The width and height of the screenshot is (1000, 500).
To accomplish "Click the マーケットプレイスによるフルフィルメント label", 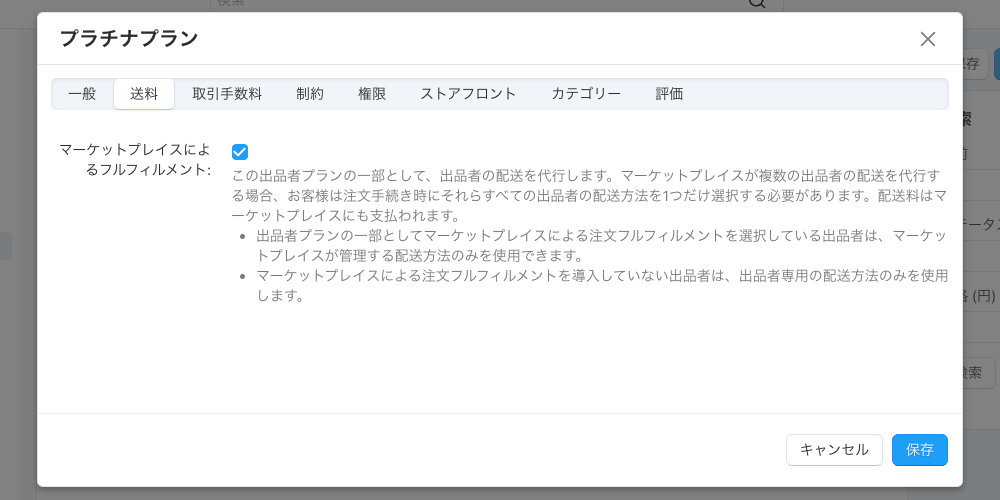I will pos(135,160).
